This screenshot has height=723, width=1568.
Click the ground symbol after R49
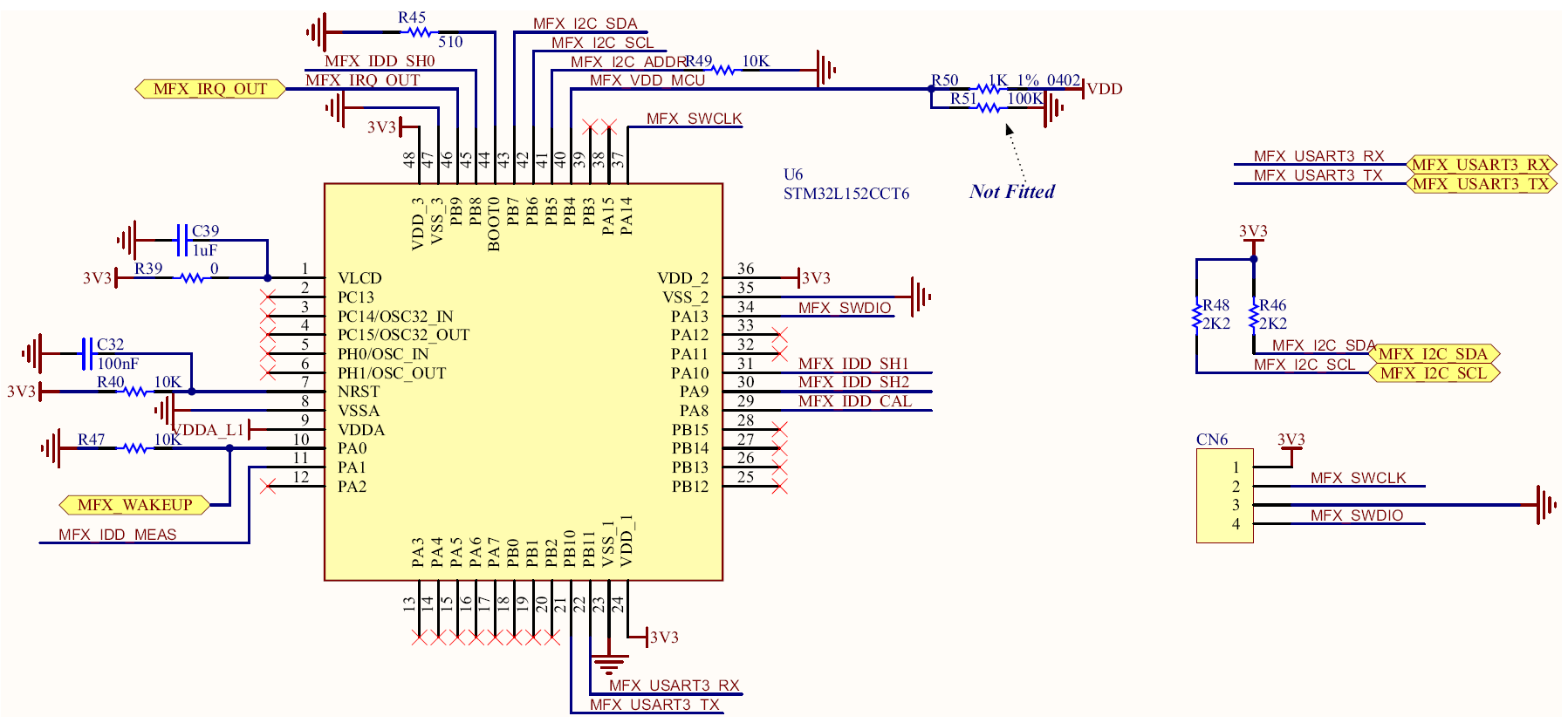point(826,70)
